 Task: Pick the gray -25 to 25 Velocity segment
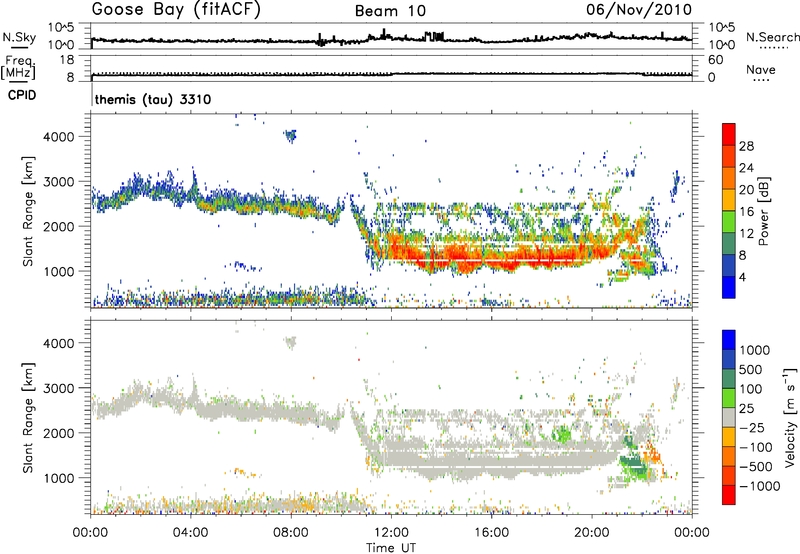[729, 417]
